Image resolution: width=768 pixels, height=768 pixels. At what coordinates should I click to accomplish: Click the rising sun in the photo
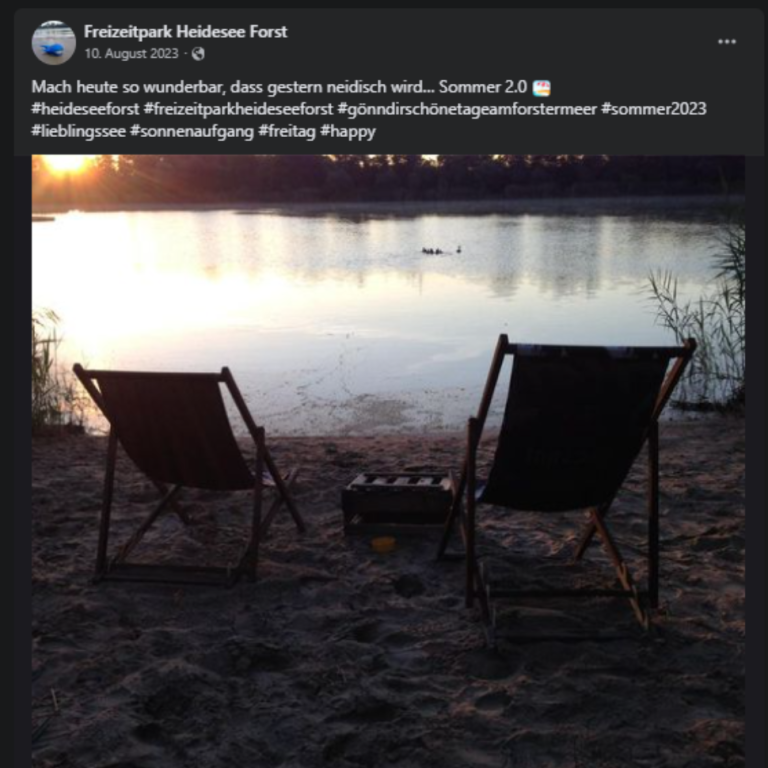66,163
